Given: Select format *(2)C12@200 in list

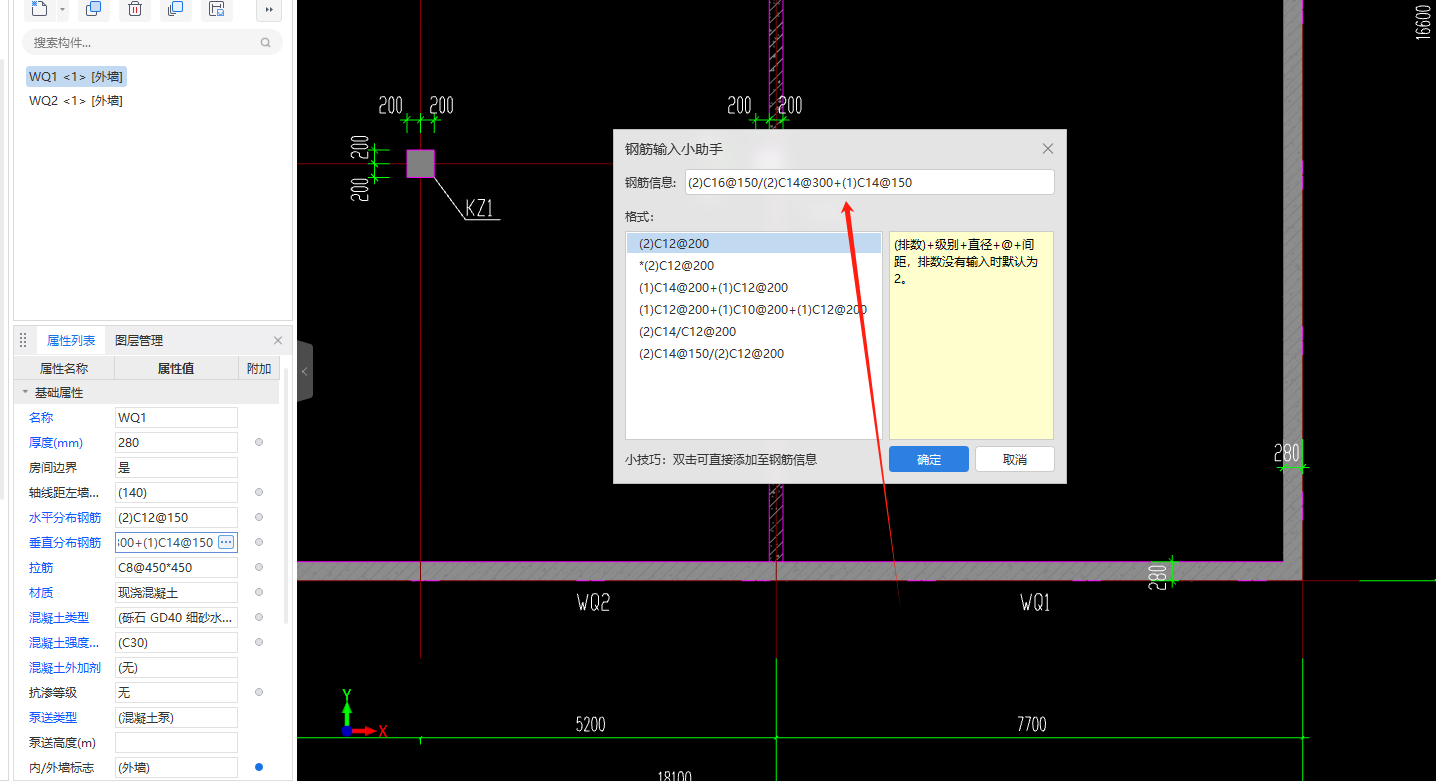Looking at the screenshot, I should click(x=753, y=265).
